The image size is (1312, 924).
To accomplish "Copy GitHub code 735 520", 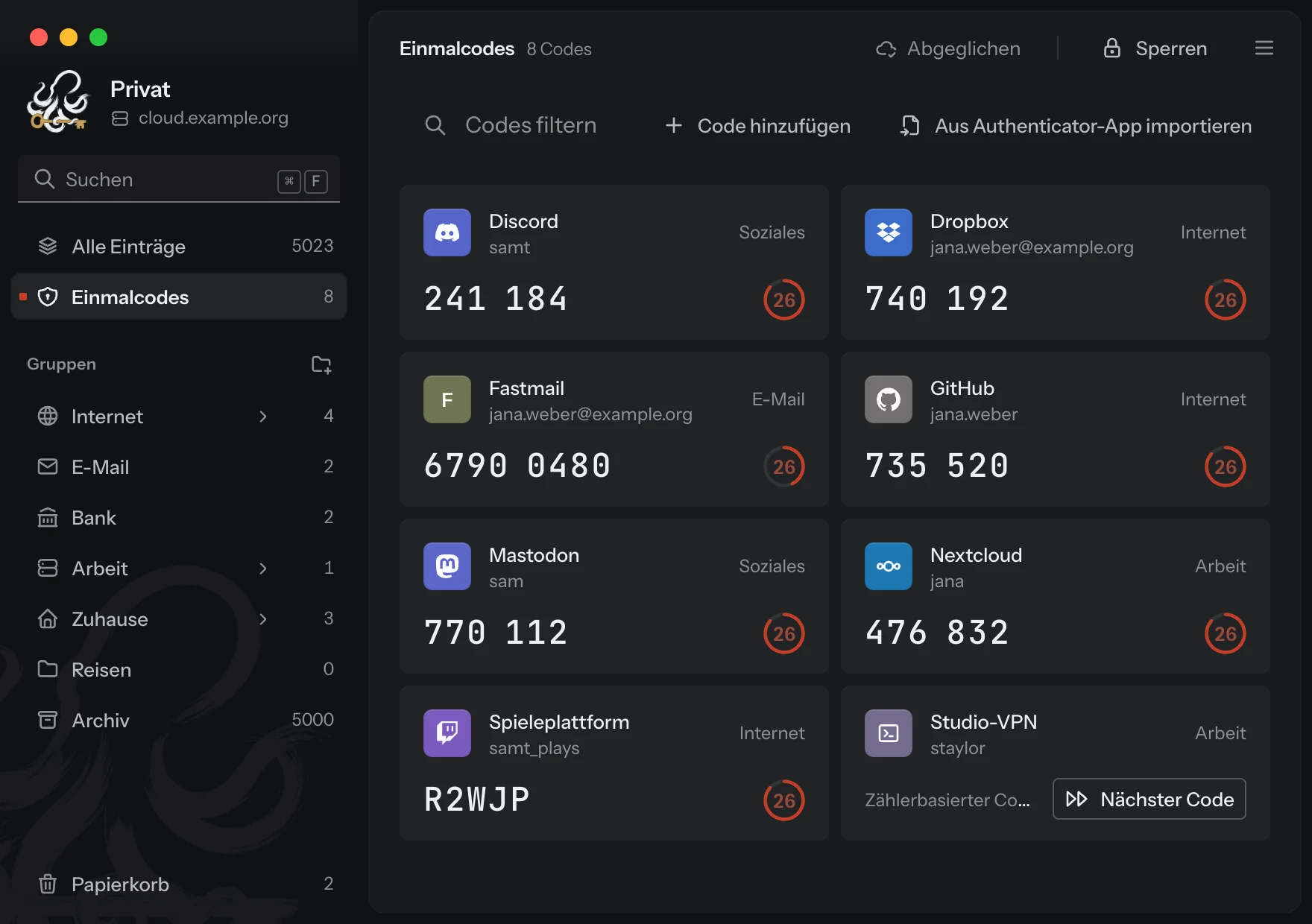I will tap(937, 466).
